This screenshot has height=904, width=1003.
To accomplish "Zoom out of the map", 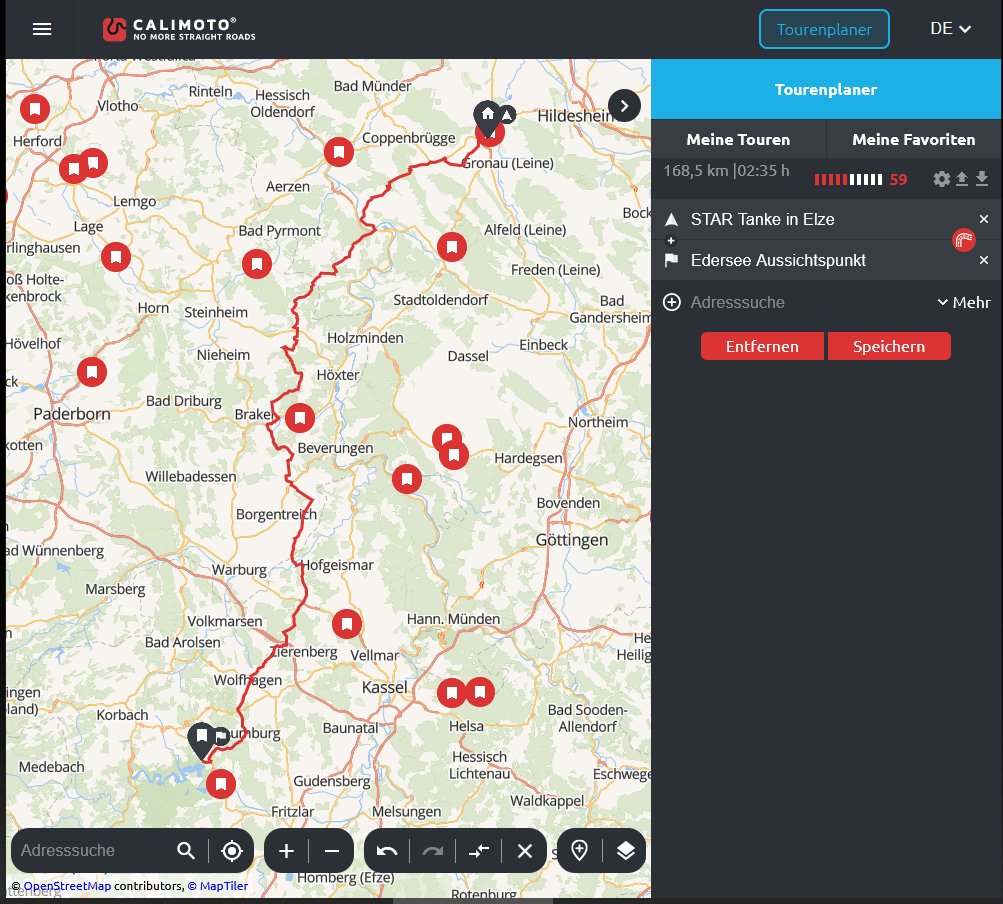I will pos(332,851).
